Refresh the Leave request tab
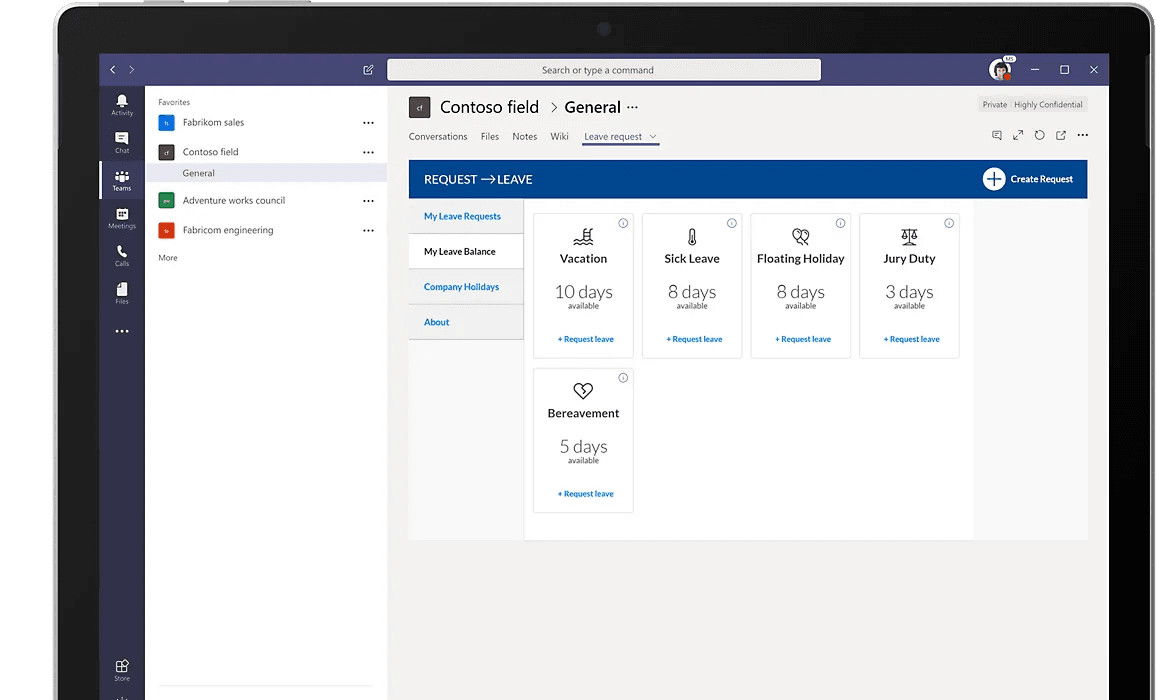1156x700 pixels. point(1039,135)
